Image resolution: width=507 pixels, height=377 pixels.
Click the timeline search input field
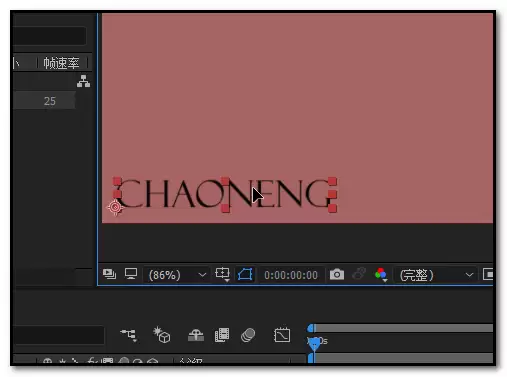pos(59,335)
